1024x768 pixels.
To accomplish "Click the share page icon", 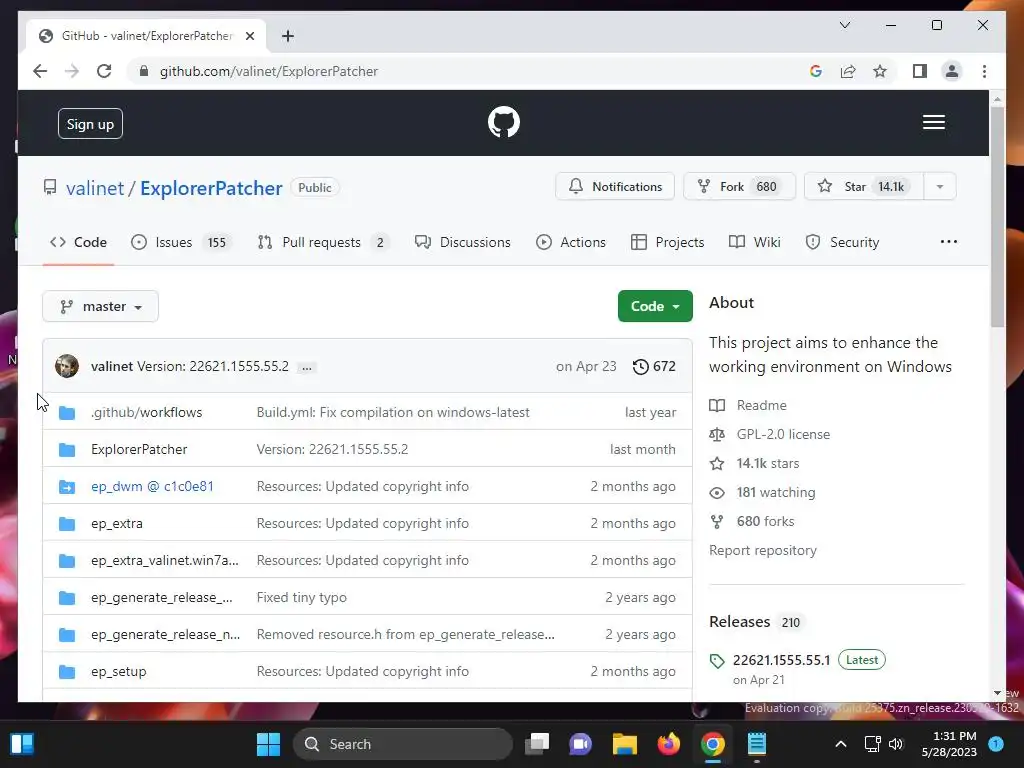I will [x=848, y=71].
